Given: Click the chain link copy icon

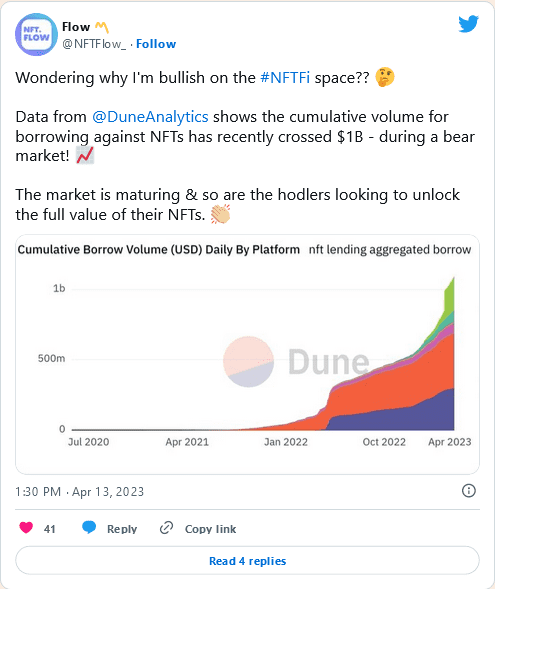Looking at the screenshot, I should pos(166,528).
